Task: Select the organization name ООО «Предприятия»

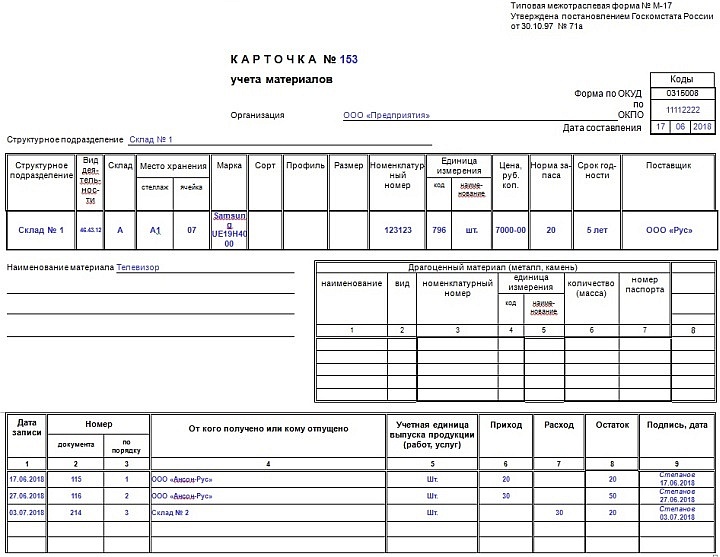Action: pyautogui.click(x=386, y=115)
